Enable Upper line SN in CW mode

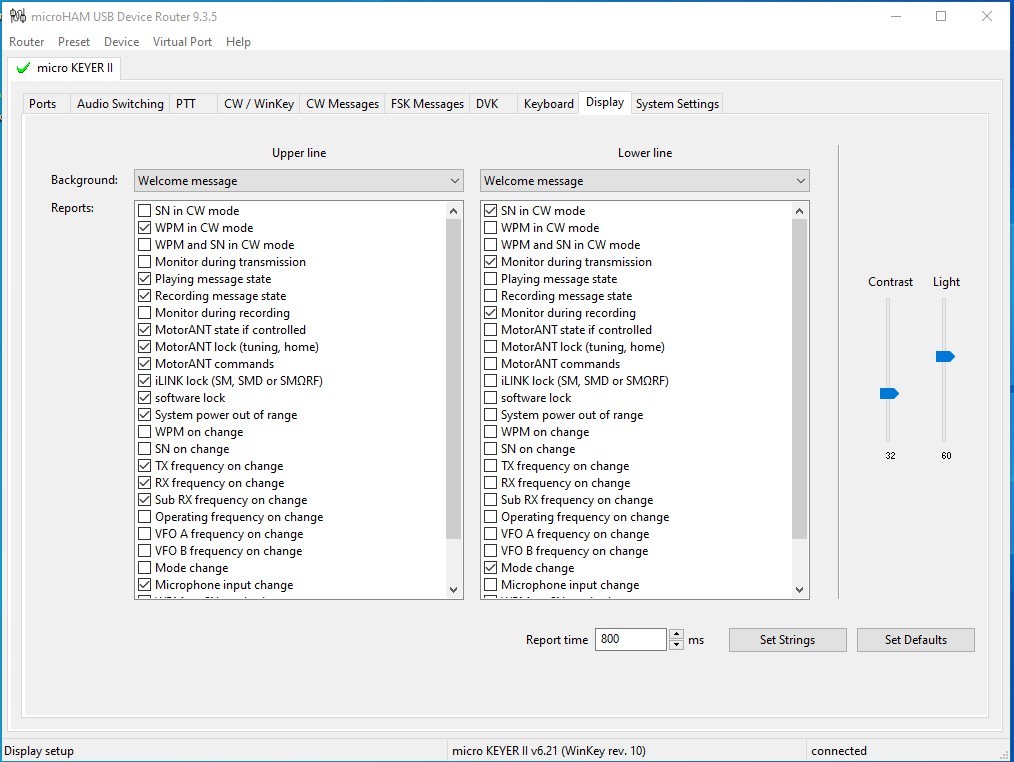coord(145,211)
